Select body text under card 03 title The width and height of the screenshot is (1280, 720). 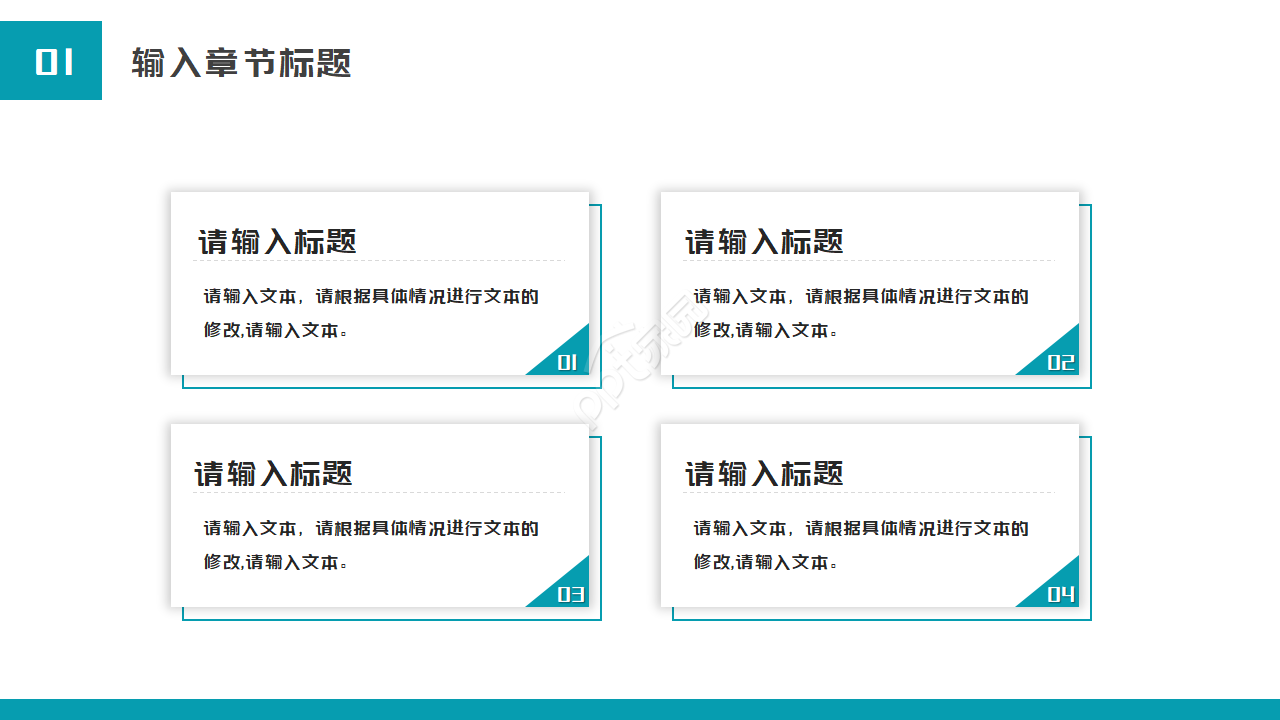coord(370,542)
